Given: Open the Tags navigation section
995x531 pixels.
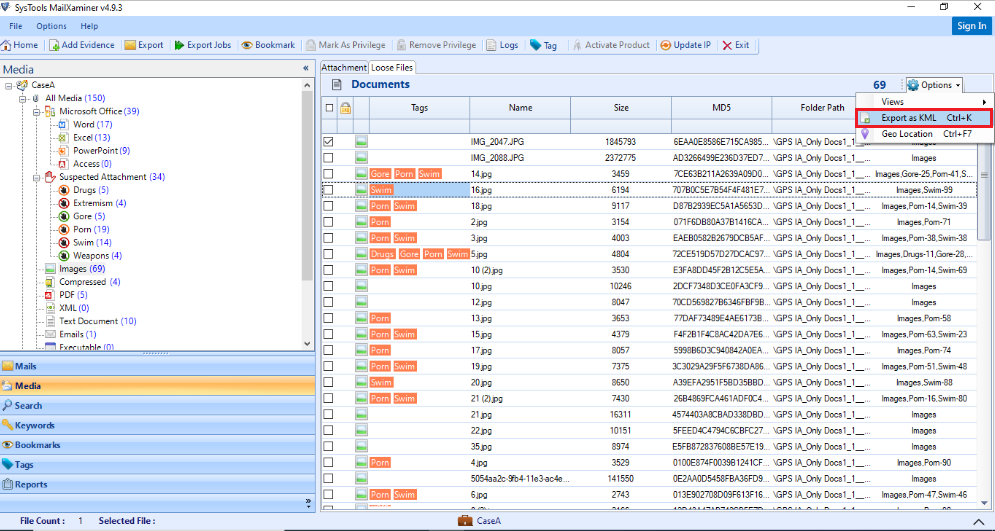Looking at the screenshot, I should coord(157,464).
